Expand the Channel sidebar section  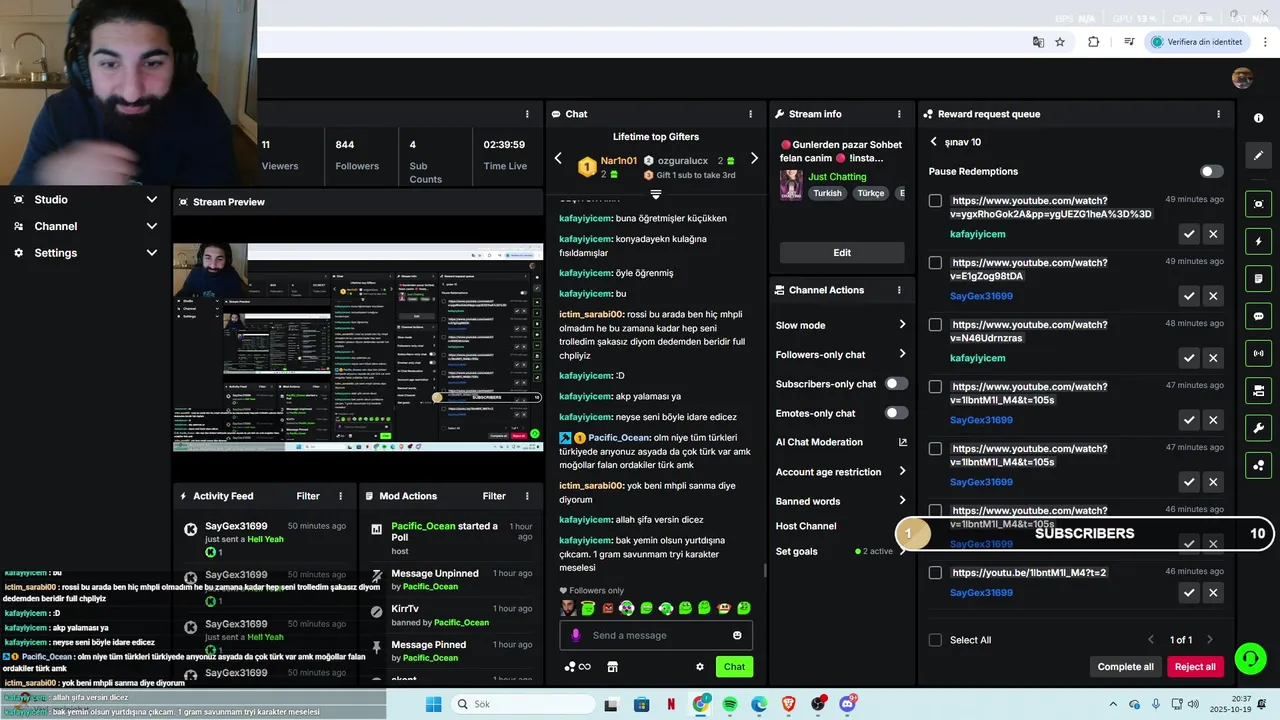point(85,226)
